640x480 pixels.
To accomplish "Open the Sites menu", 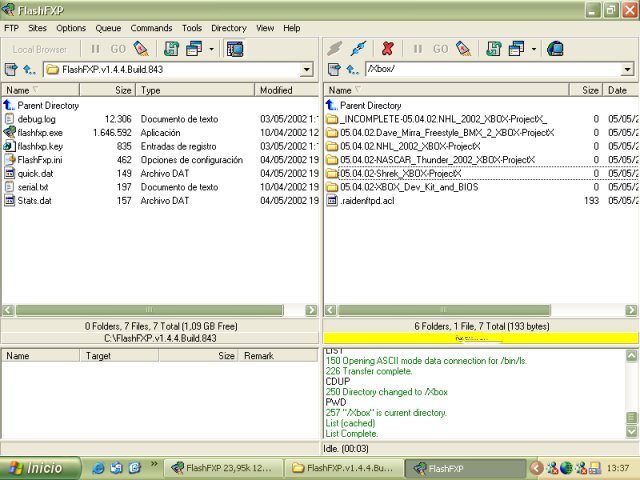I will [37, 28].
